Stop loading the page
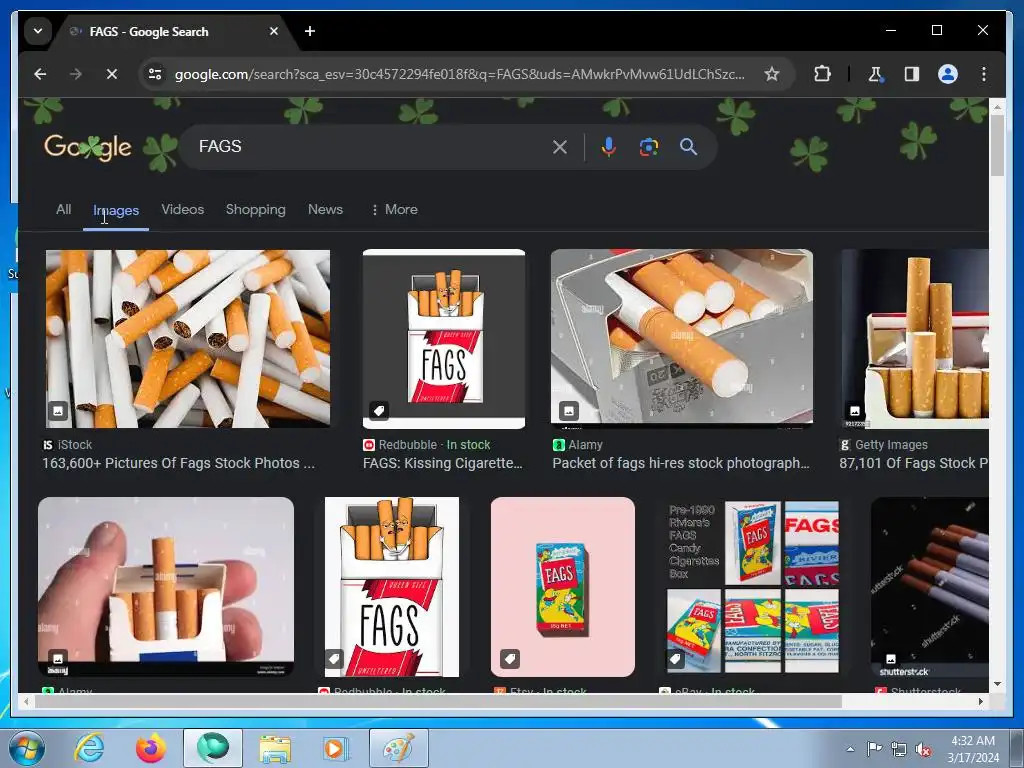1024x768 pixels. (112, 74)
